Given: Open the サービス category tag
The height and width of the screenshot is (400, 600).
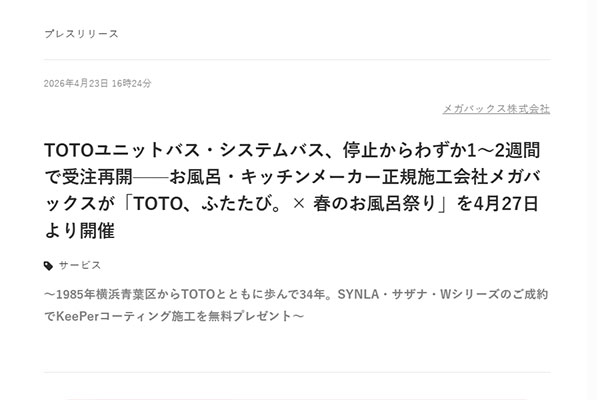Looking at the screenshot, I should pyautogui.click(x=79, y=266).
